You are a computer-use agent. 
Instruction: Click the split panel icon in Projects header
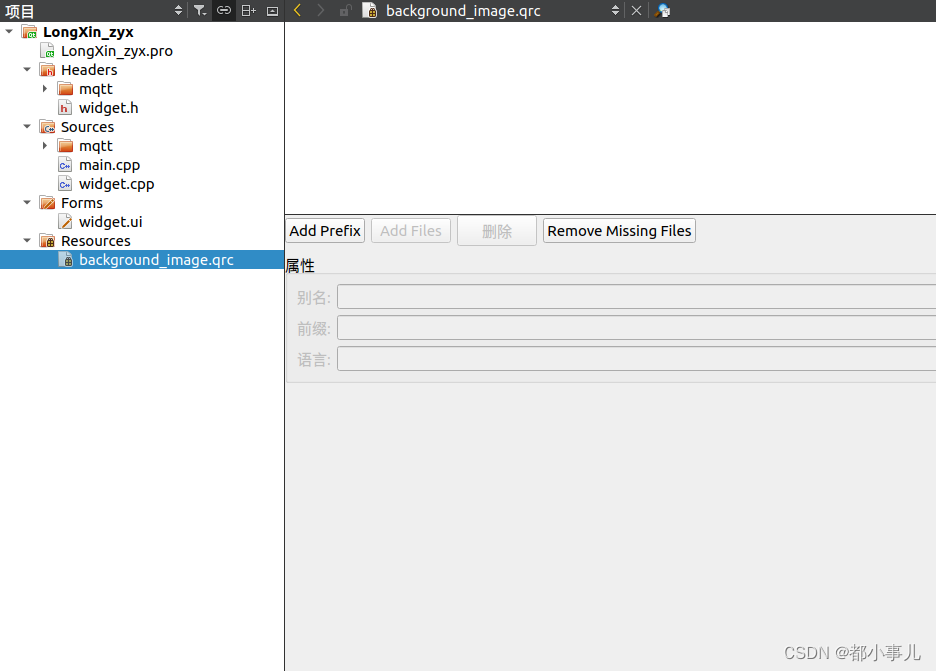point(248,10)
